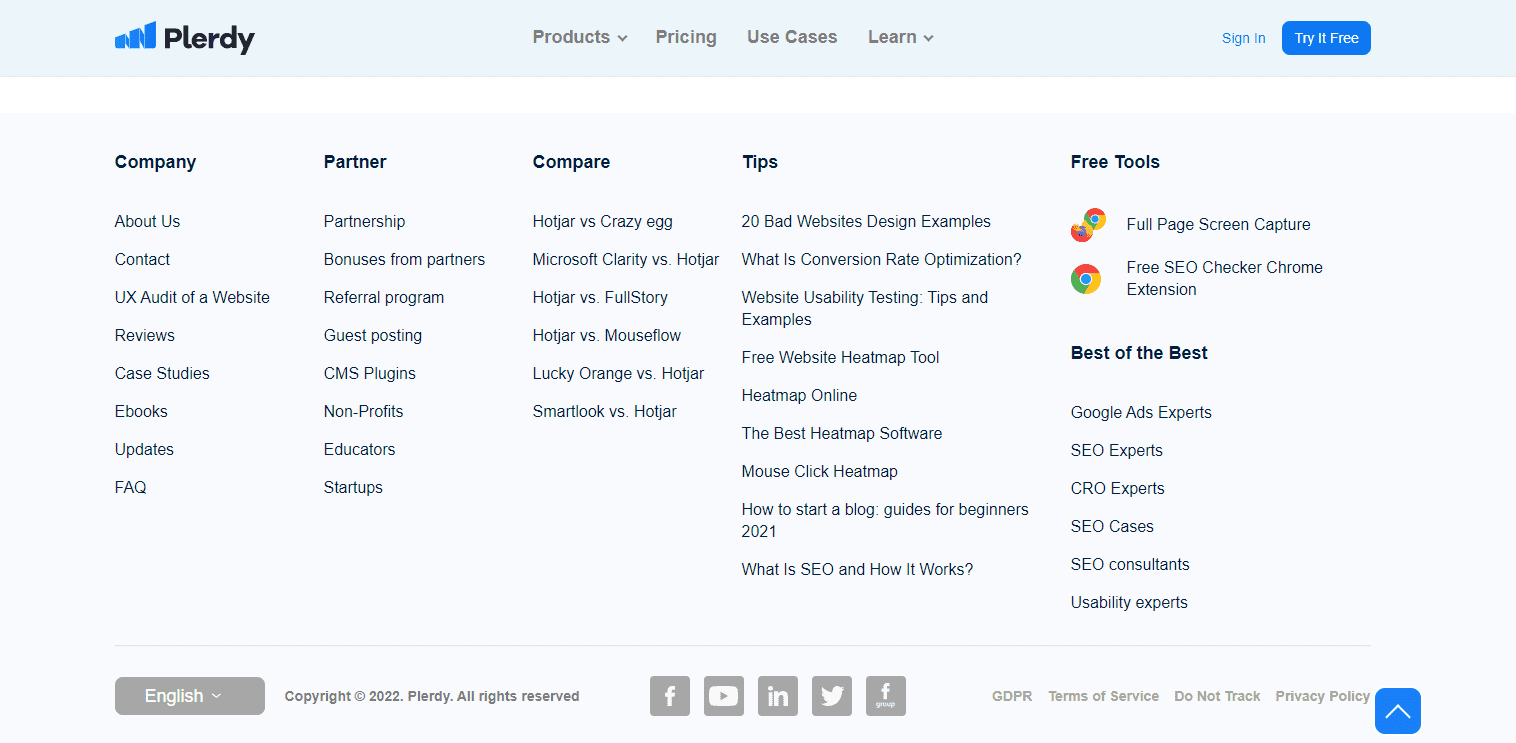The height and width of the screenshot is (743, 1516).
Task: Click the Sign In link
Action: pyautogui.click(x=1243, y=38)
